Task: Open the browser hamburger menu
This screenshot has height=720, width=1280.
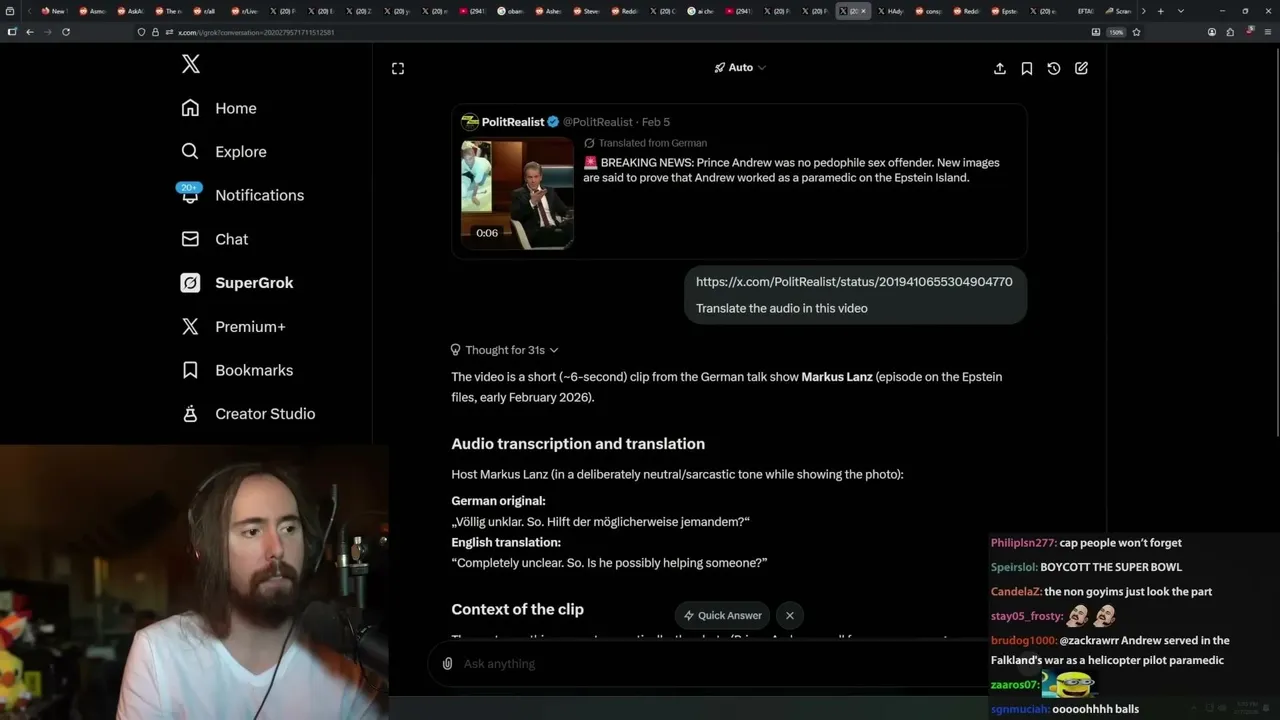Action: pos(1266,32)
